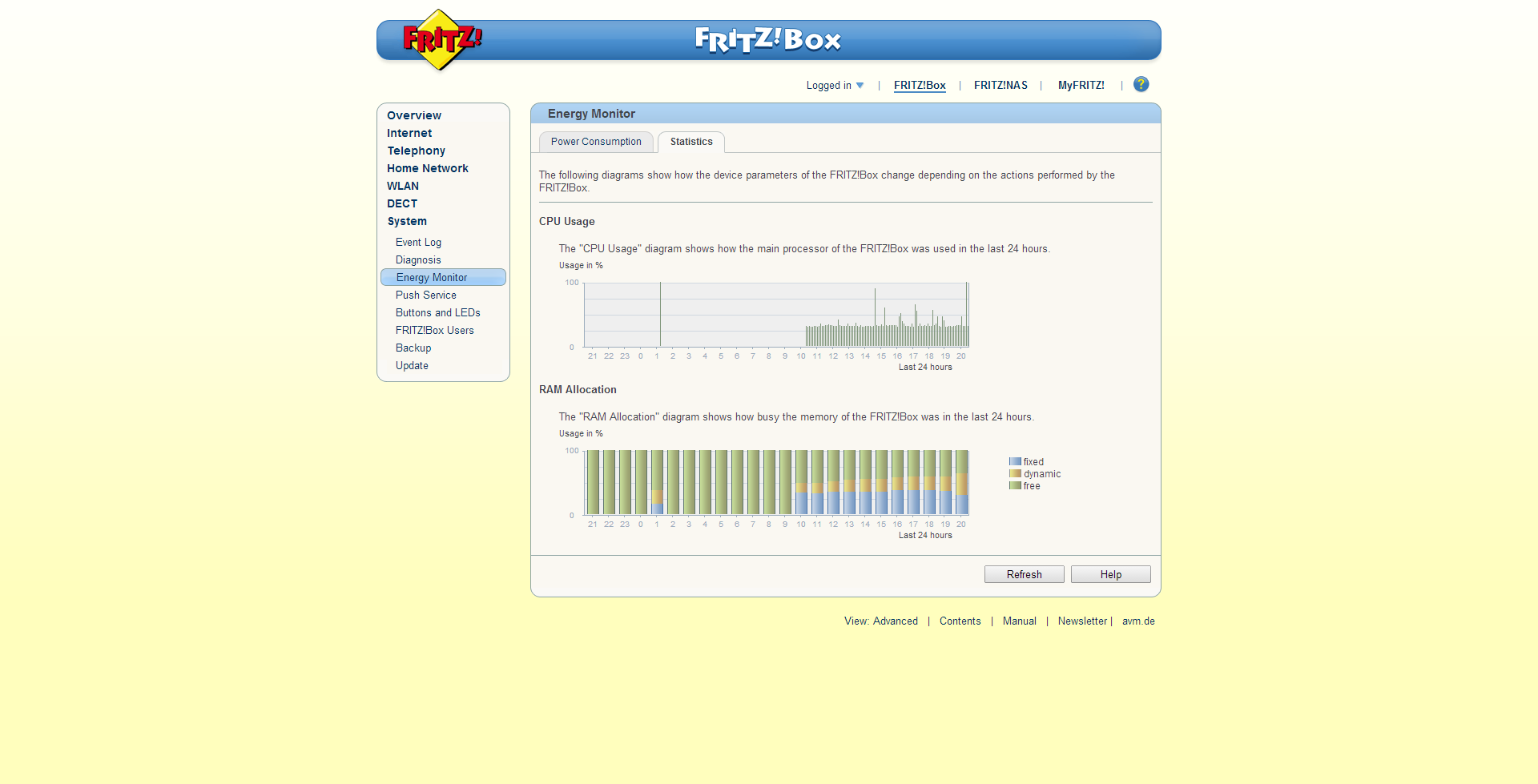Viewport: 1538px width, 784px height.
Task: Click the RAM allocation bar at hour 1
Action: coord(658,482)
